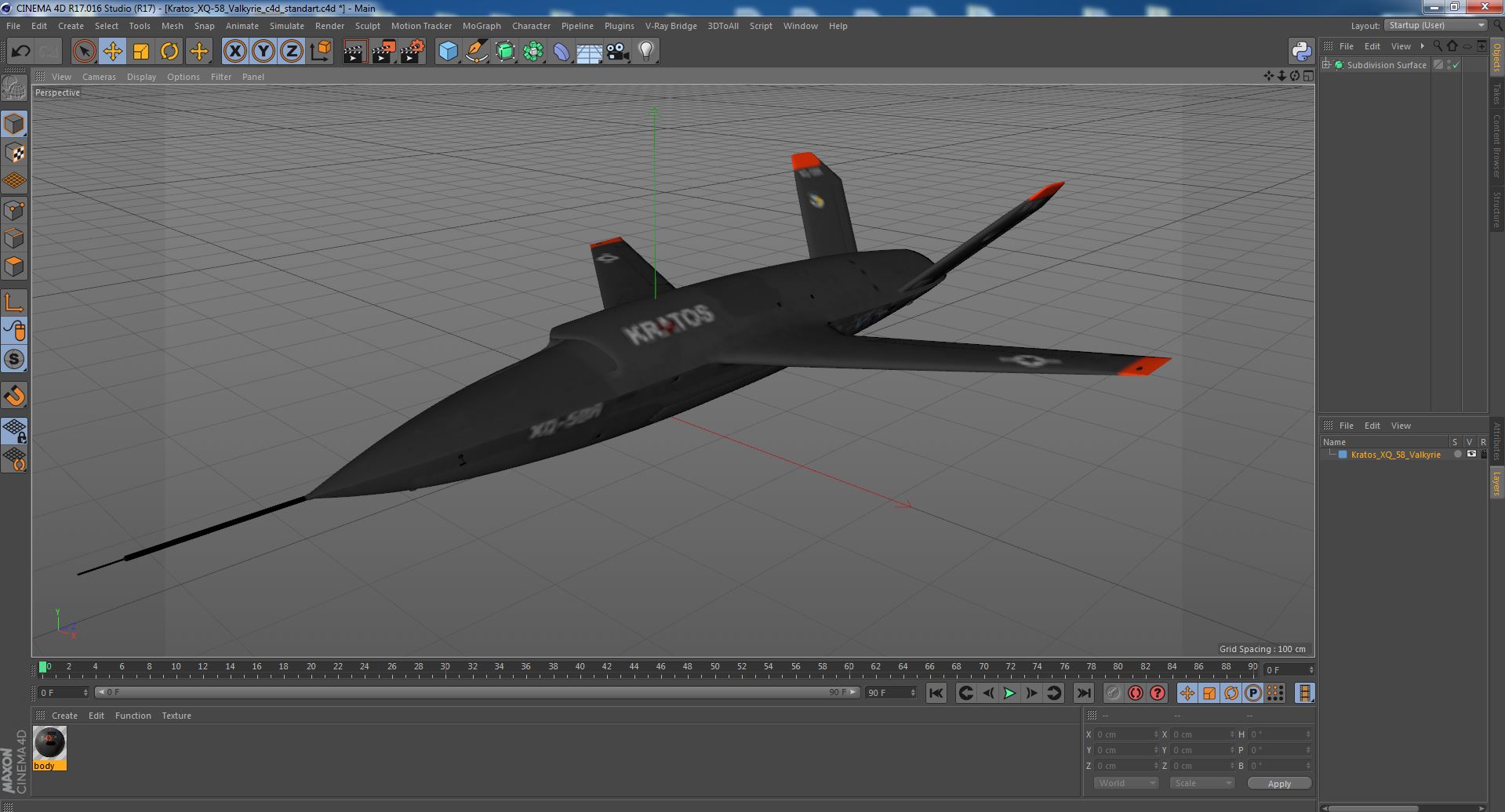Toggle viewport maximize icon
Viewport: 1505px width, 812px height.
pos(1308,76)
